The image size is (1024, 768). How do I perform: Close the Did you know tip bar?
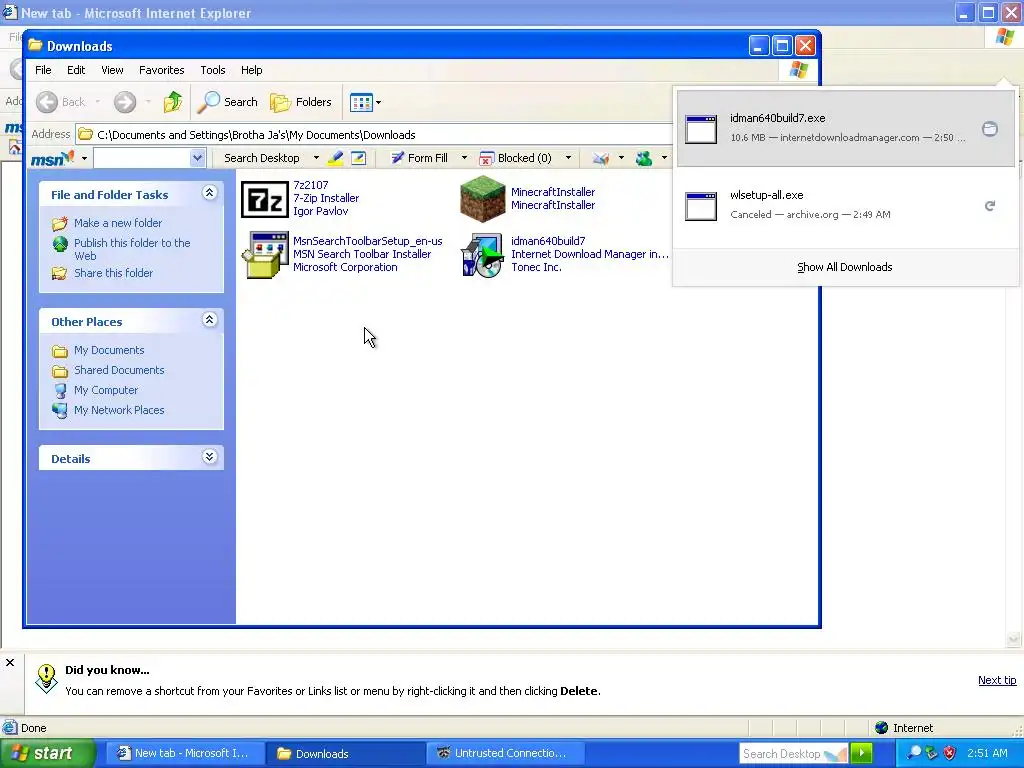click(10, 662)
